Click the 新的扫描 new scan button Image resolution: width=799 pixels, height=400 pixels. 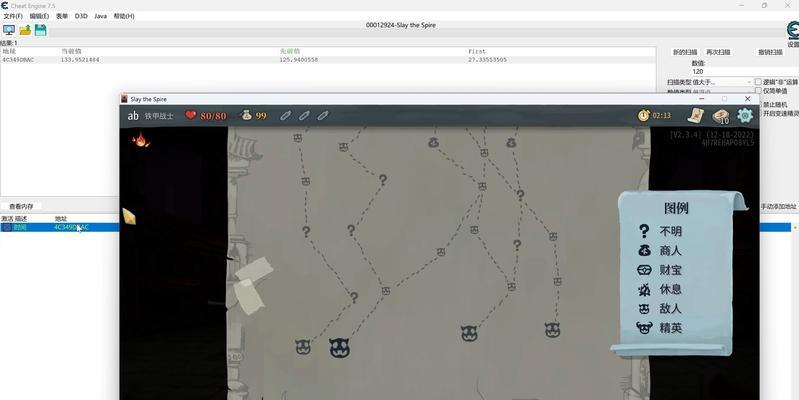click(x=684, y=52)
